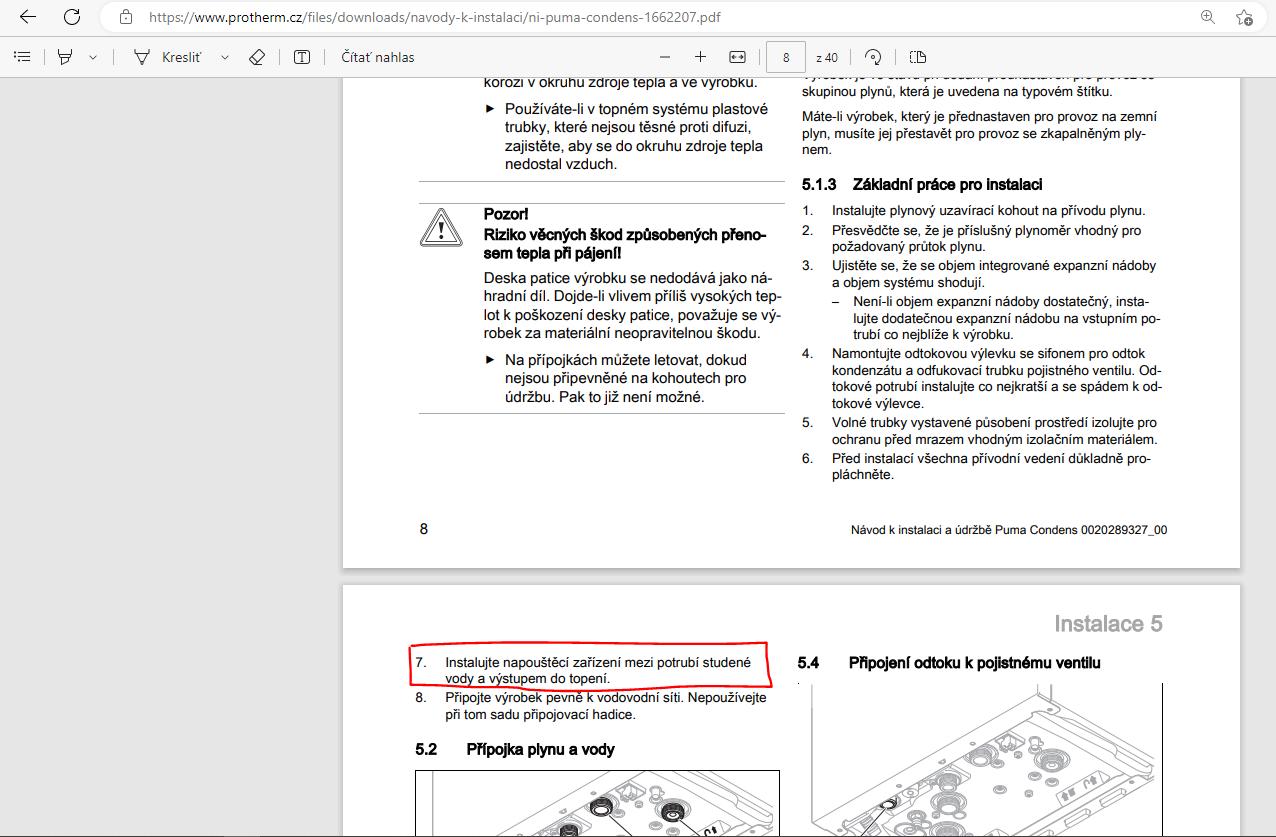This screenshot has height=837, width=1276.
Task: Toggle fit to width view
Action: click(x=738, y=57)
